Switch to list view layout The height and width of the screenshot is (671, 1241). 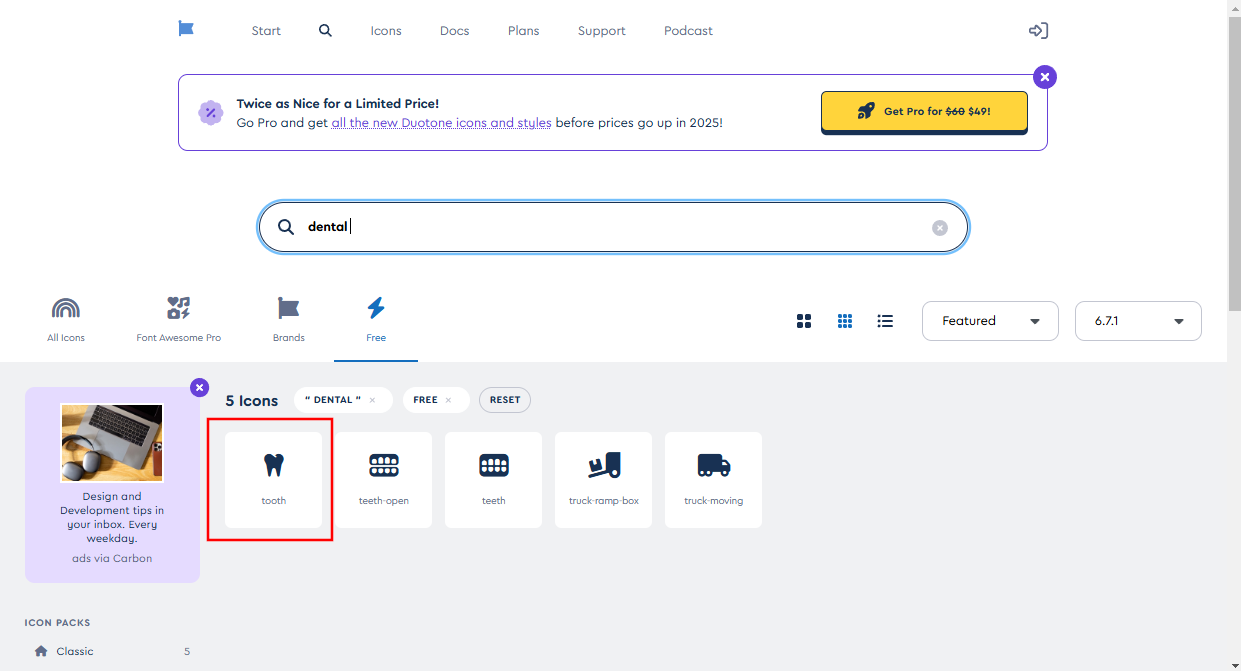click(885, 321)
